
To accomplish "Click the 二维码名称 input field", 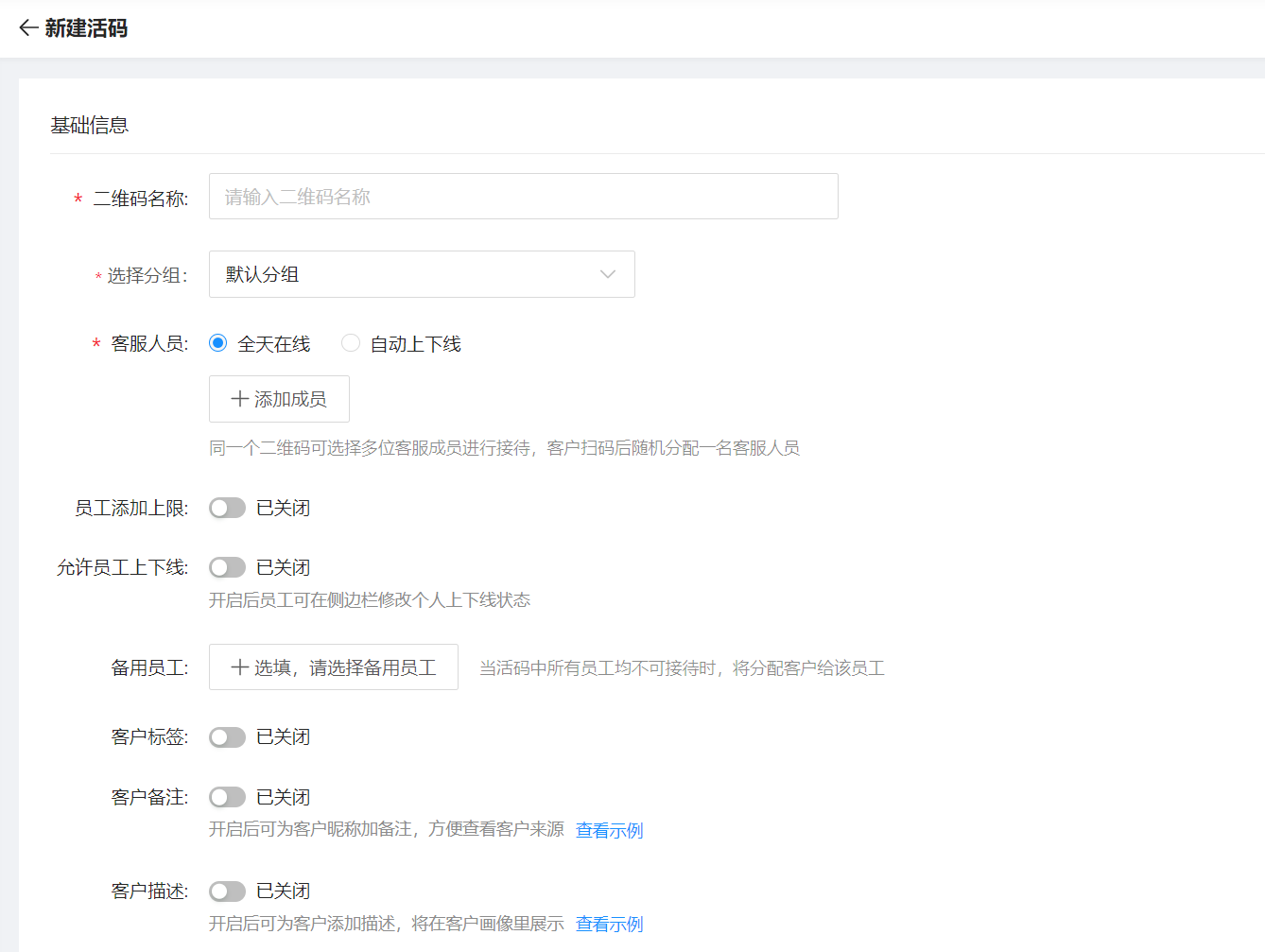I will (523, 197).
